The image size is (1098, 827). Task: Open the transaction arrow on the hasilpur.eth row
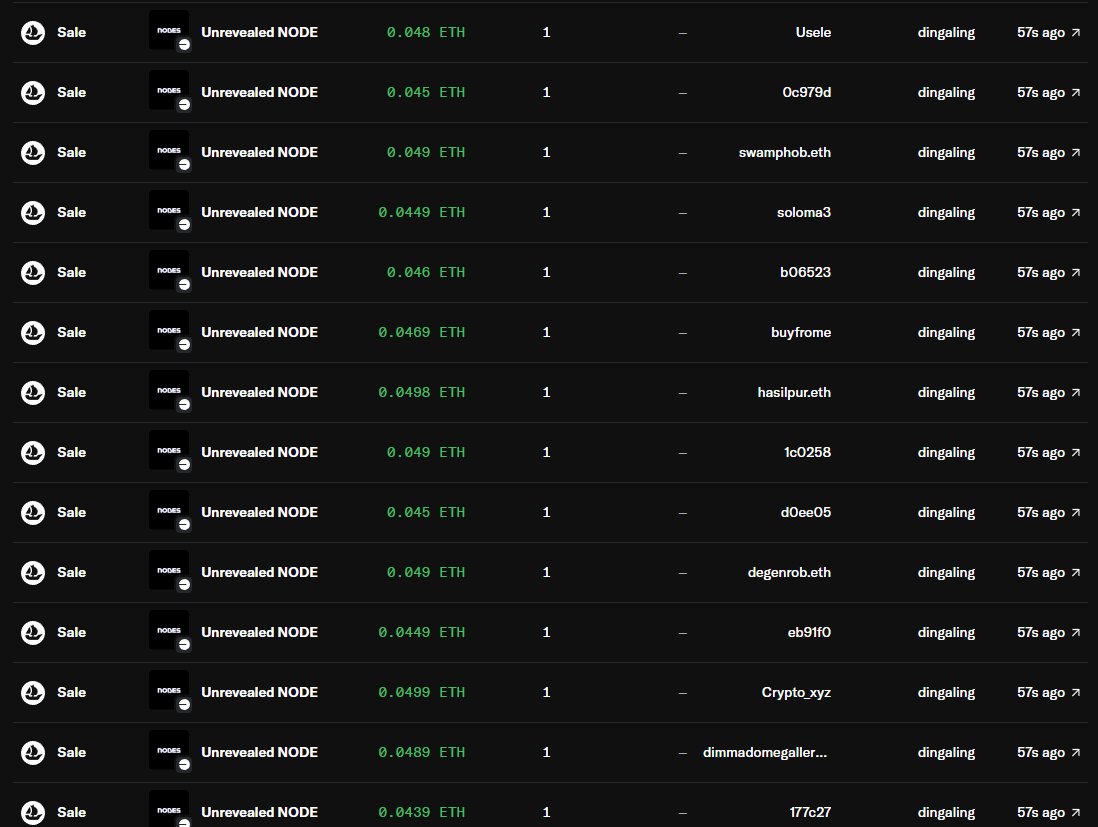(1076, 393)
